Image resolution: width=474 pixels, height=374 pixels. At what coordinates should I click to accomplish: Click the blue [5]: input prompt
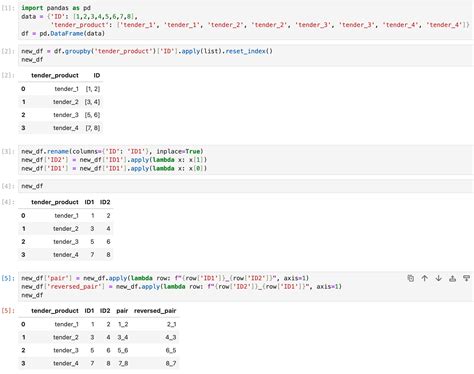click(x=8, y=278)
